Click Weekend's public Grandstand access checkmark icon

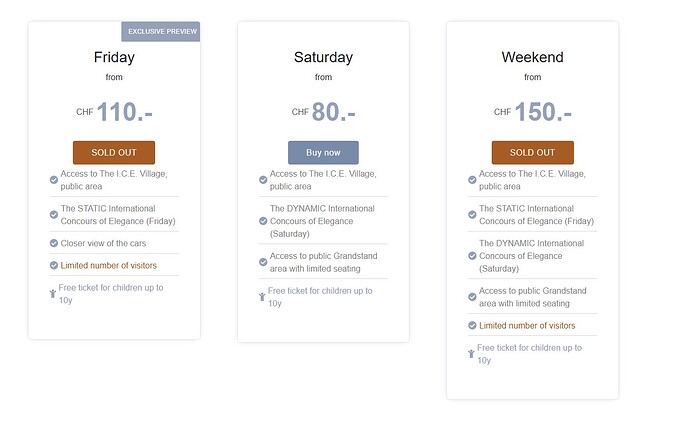click(472, 297)
